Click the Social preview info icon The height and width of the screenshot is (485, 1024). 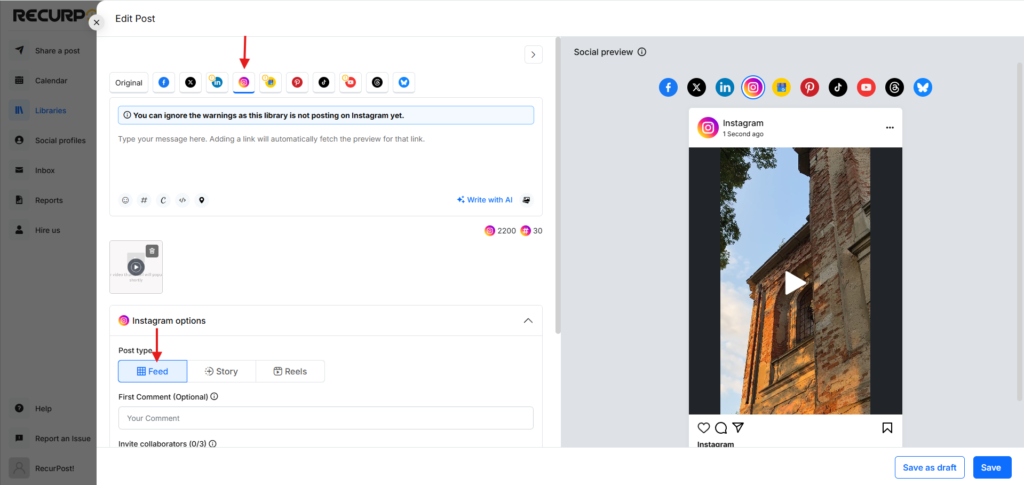click(642, 52)
